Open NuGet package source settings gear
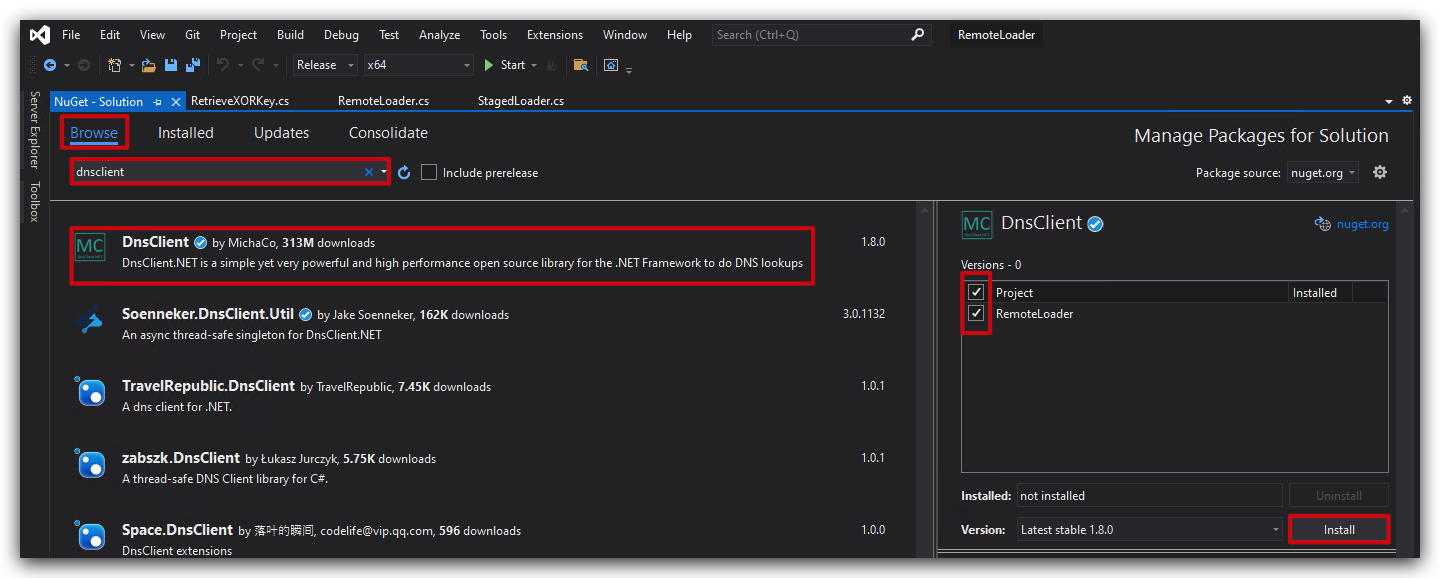The image size is (1440, 578). 1380,172
